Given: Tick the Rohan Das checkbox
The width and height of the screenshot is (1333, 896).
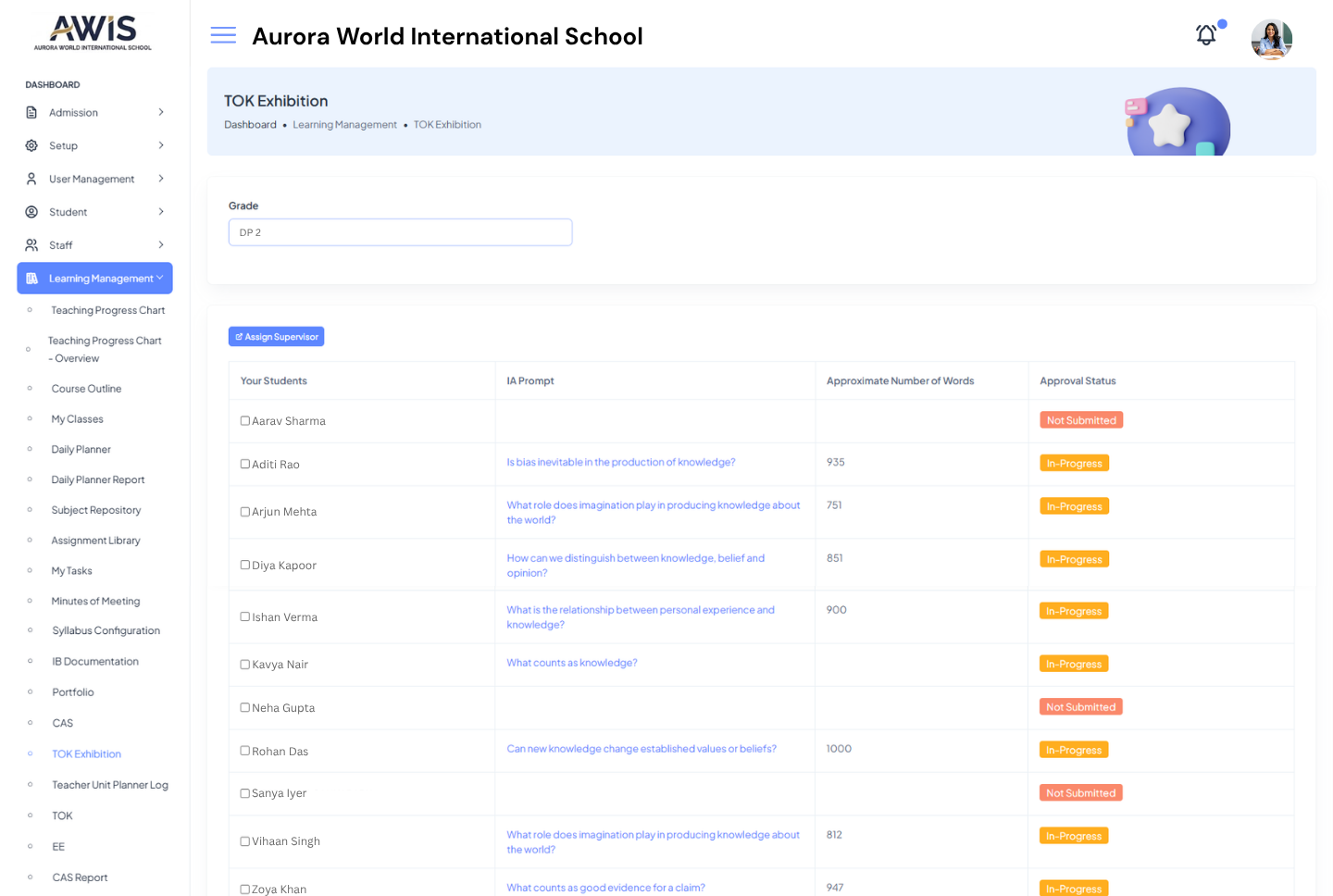Looking at the screenshot, I should coord(245,751).
